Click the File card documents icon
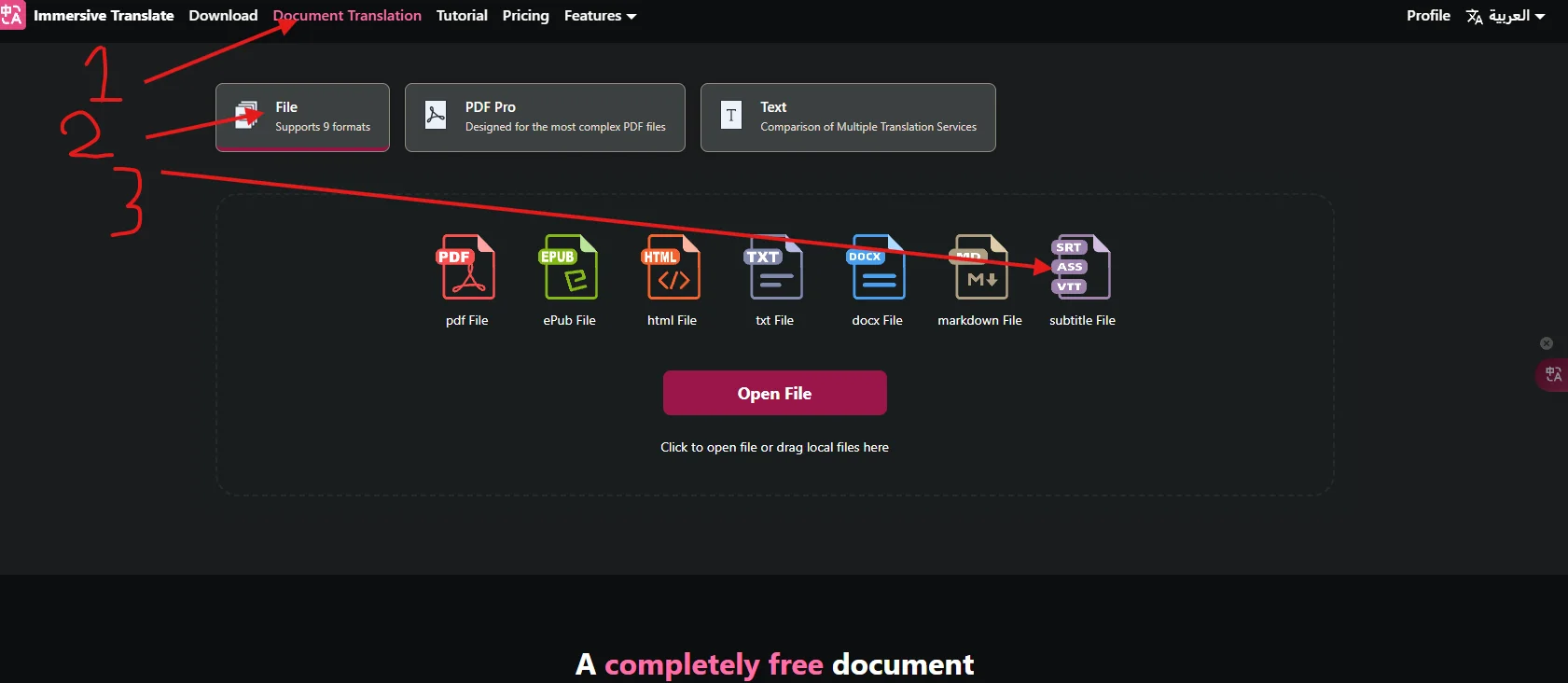This screenshot has height=683, width=1568. (x=247, y=115)
